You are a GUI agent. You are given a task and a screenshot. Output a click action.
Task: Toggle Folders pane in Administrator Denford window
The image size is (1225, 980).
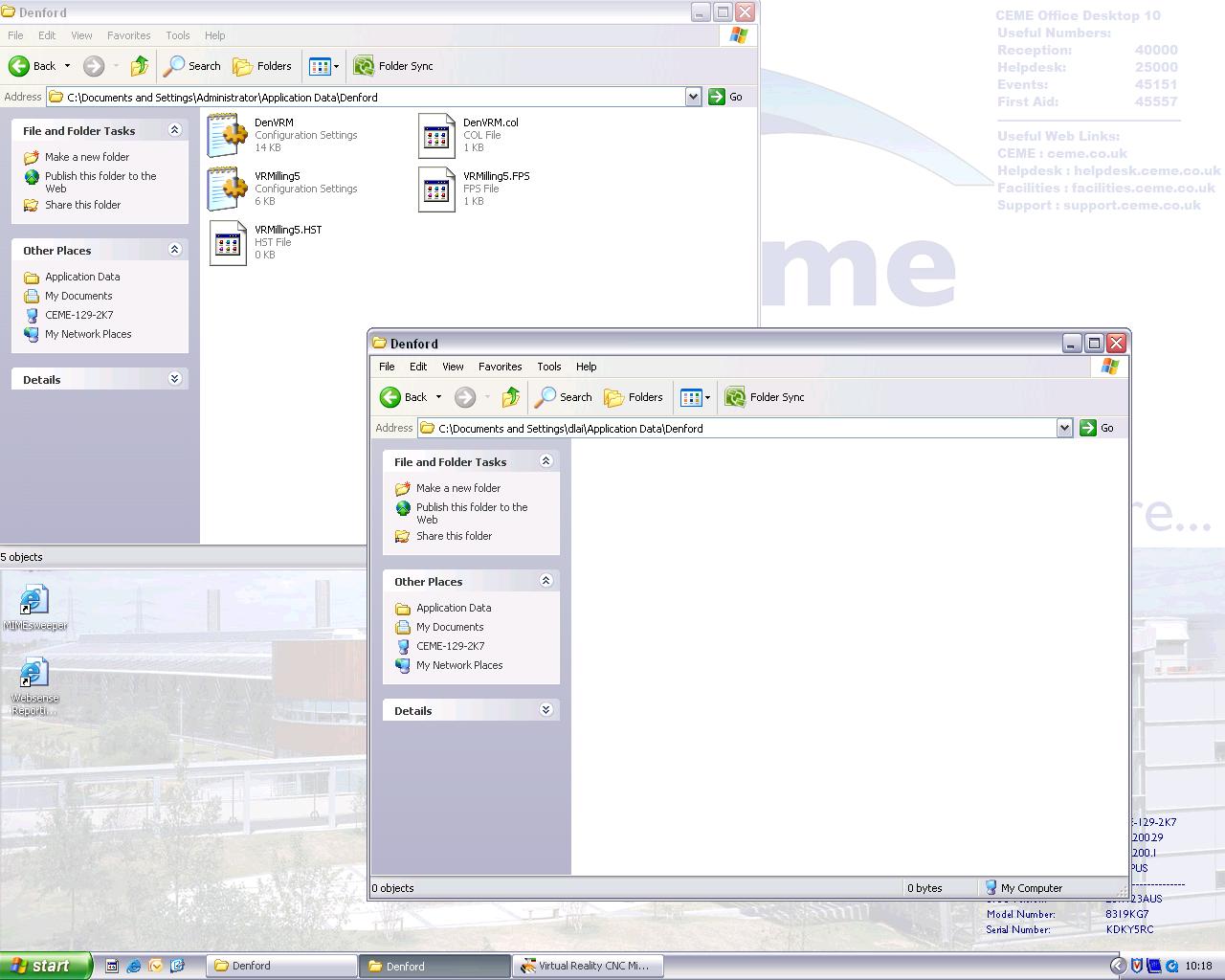[x=262, y=66]
